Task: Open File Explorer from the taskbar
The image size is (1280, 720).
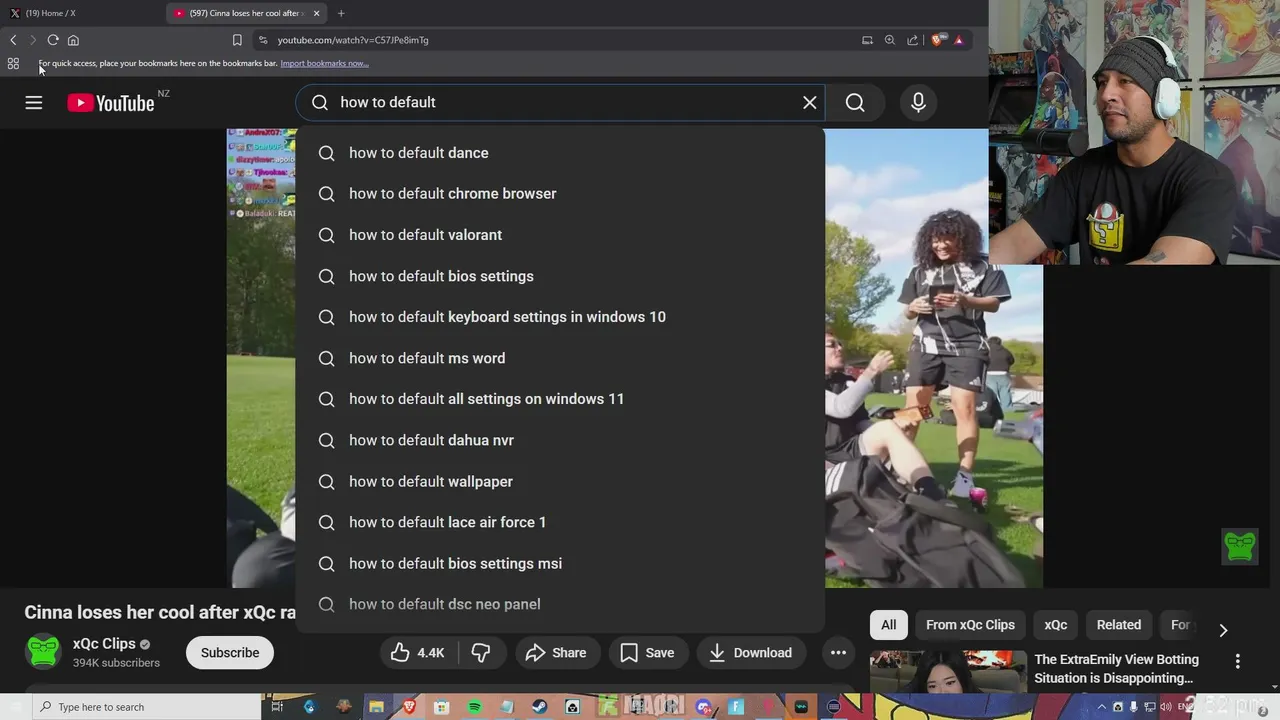Action: coord(376,707)
